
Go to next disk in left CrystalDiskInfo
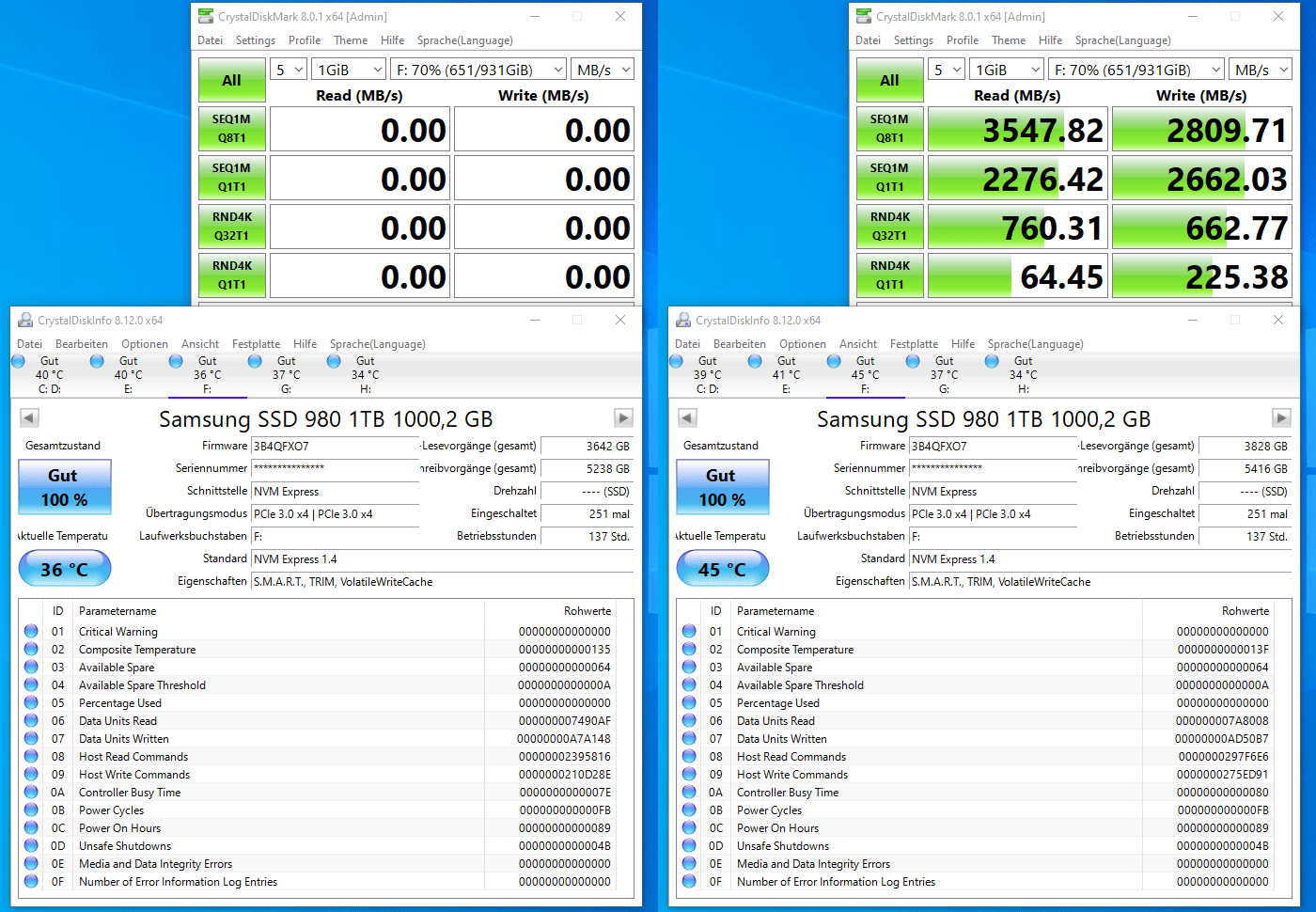click(x=623, y=417)
